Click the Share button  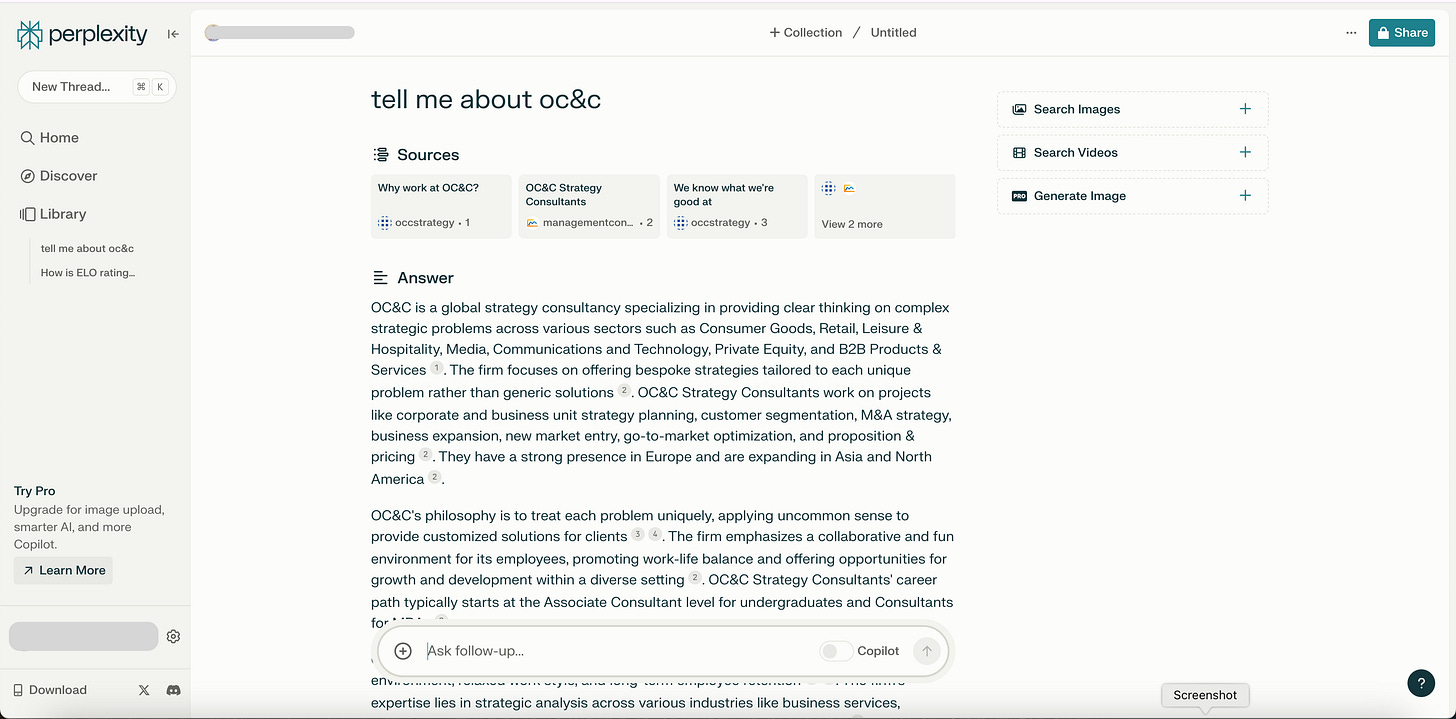coord(1402,33)
